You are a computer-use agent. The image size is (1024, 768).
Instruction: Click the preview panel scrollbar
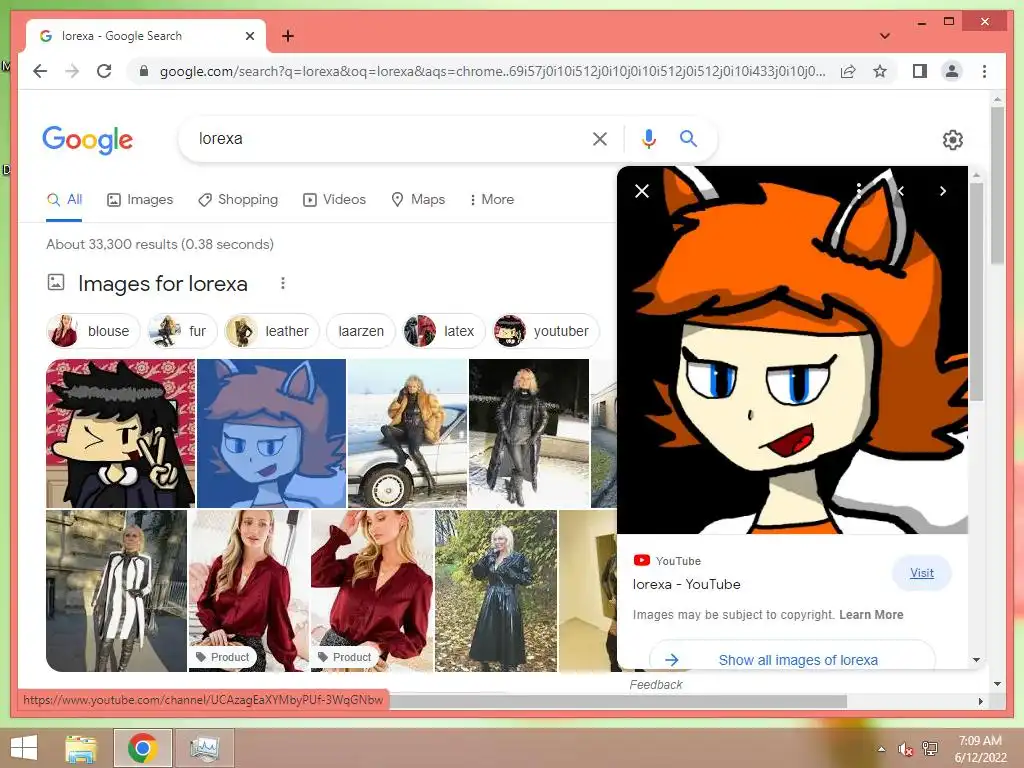[x=976, y=292]
